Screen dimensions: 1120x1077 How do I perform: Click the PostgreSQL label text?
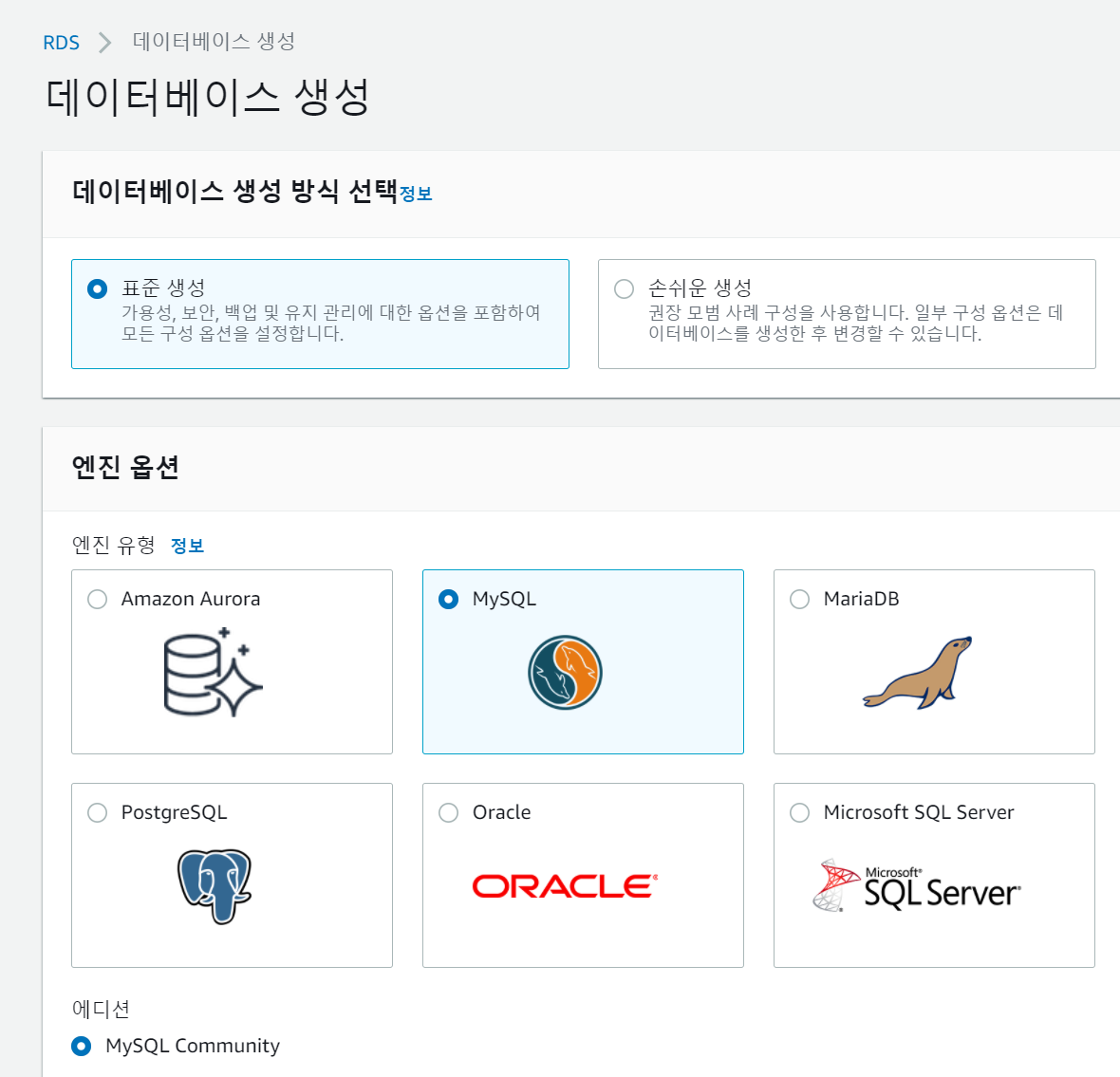tap(175, 813)
